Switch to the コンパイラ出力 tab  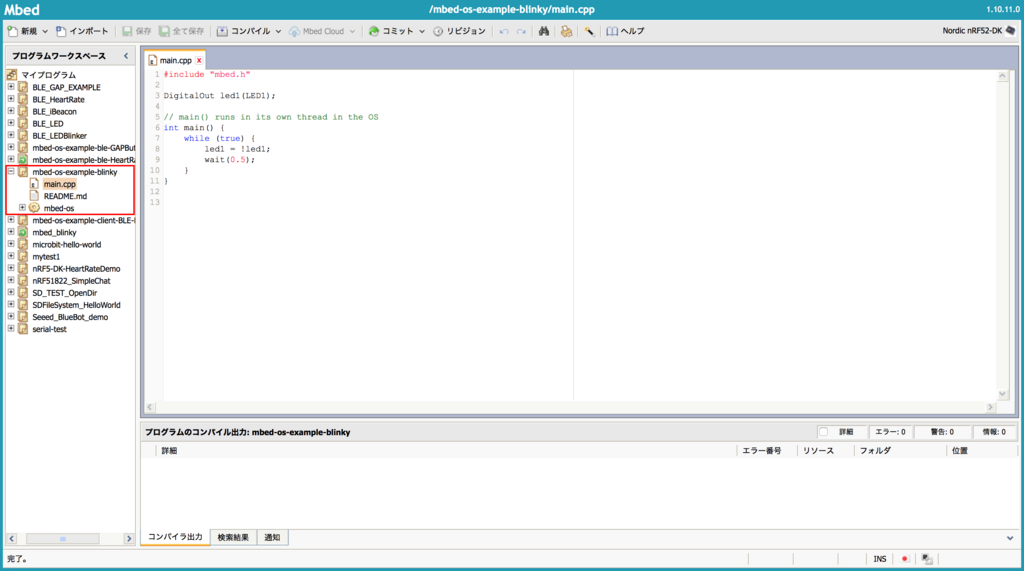click(175, 537)
